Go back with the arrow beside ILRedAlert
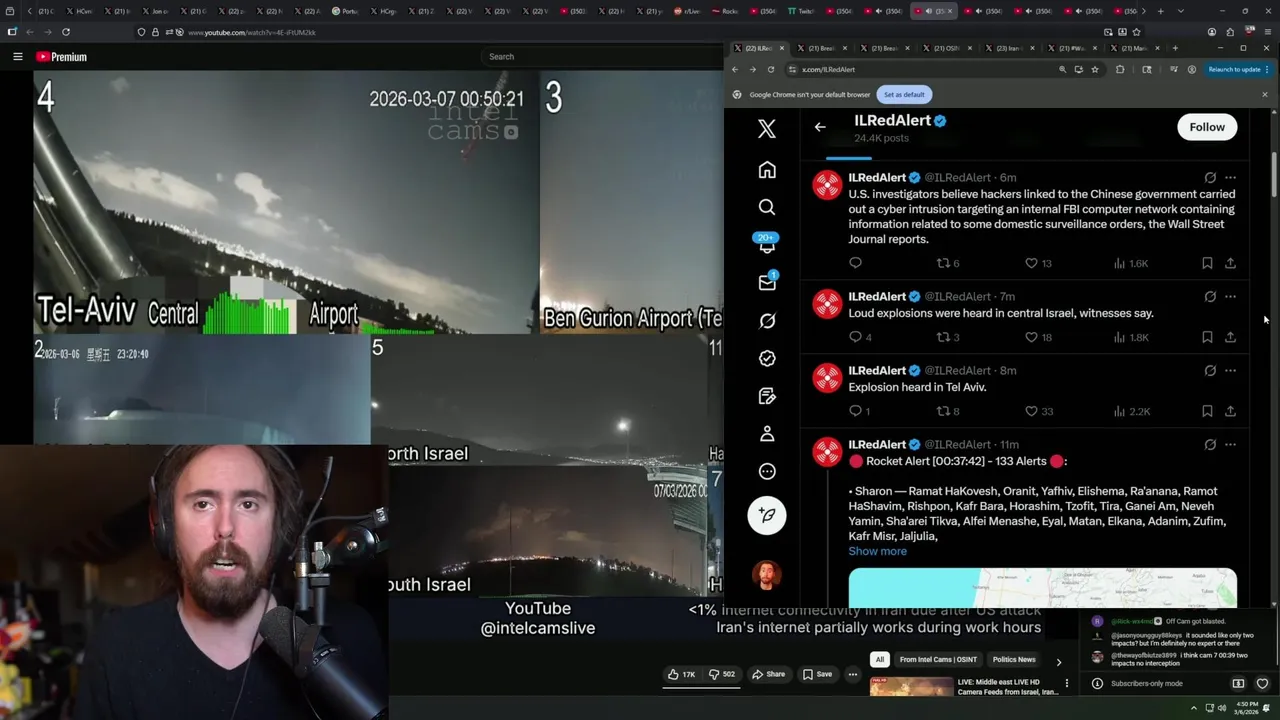The image size is (1280, 720). pos(820,127)
